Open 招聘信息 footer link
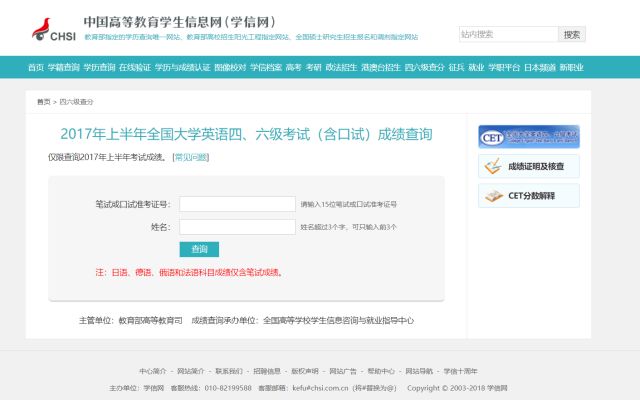Screen dimensions: 640x400 (x=267, y=371)
